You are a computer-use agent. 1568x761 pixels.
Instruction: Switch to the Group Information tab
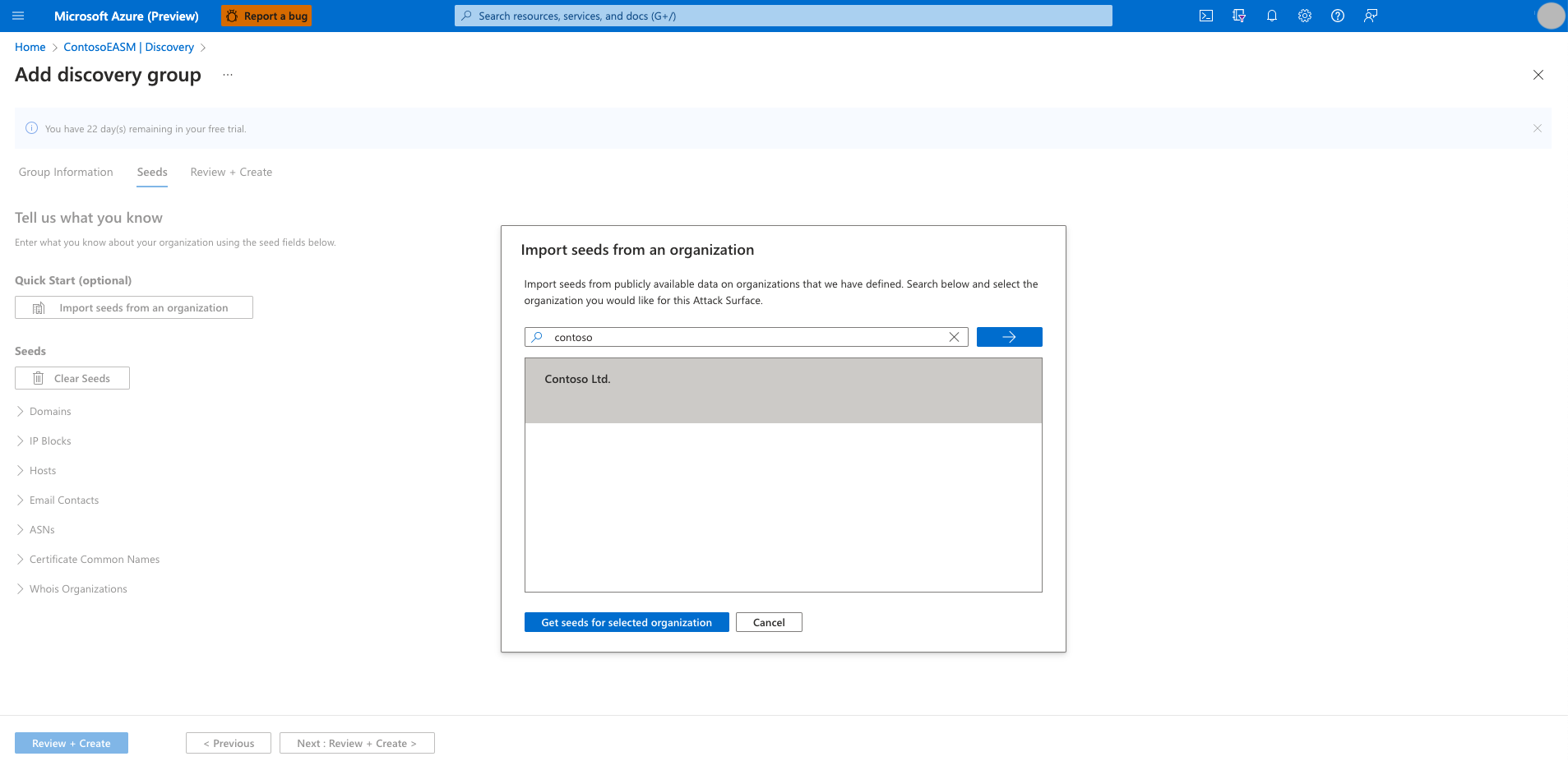(x=65, y=172)
